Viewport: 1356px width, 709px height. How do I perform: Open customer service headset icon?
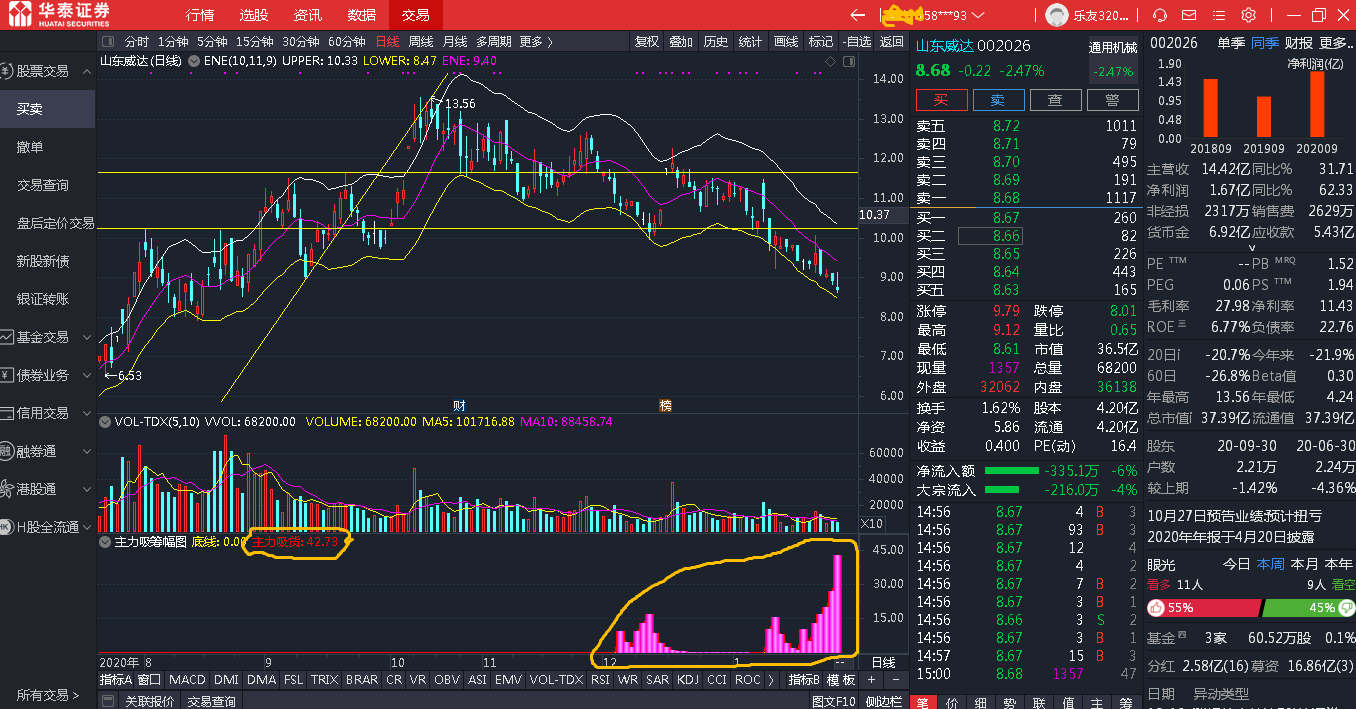1160,15
